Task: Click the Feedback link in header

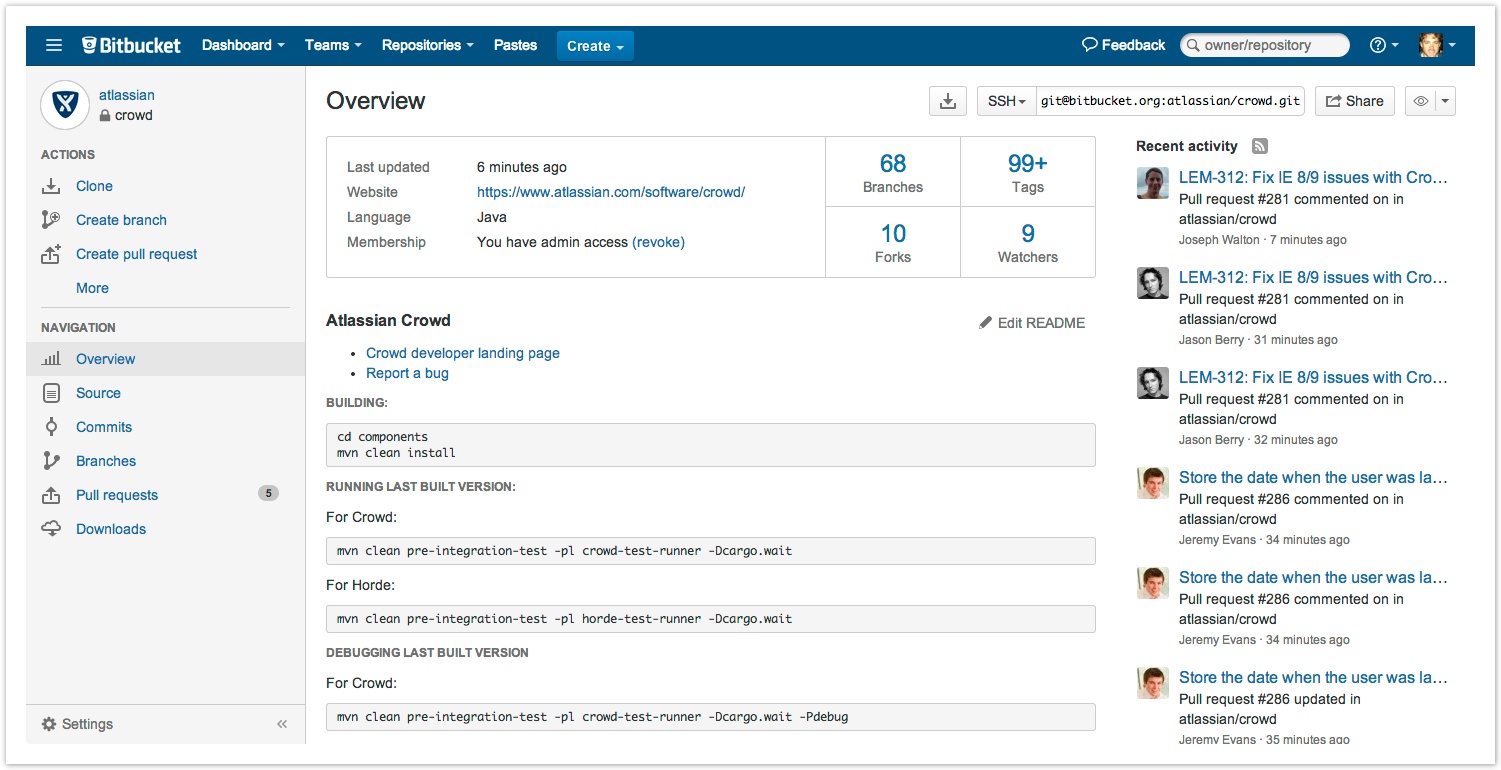Action: [1124, 45]
